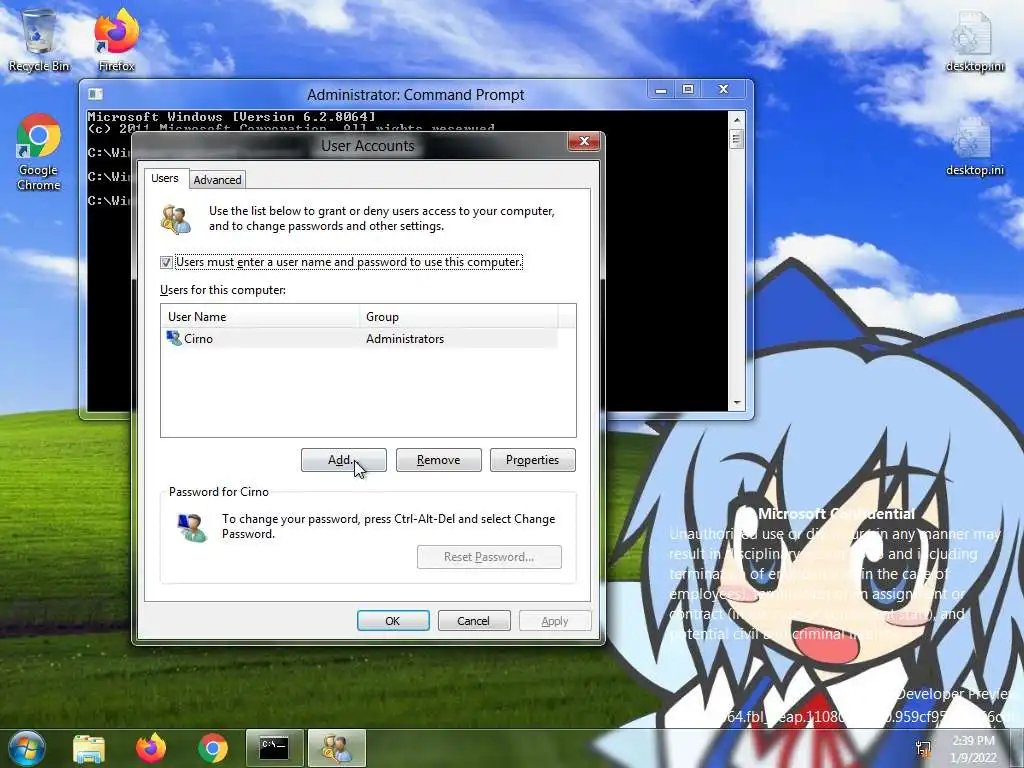The width and height of the screenshot is (1024, 768).
Task: Open the Start orb in the taskbar
Action: click(27, 748)
